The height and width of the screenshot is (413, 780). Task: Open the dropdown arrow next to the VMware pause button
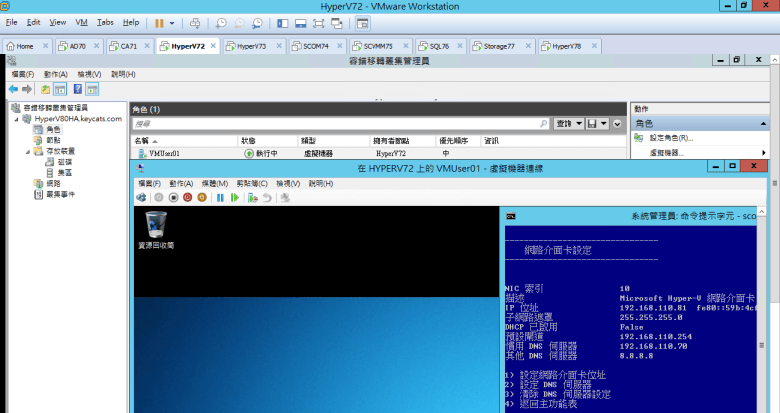[x=172, y=22]
